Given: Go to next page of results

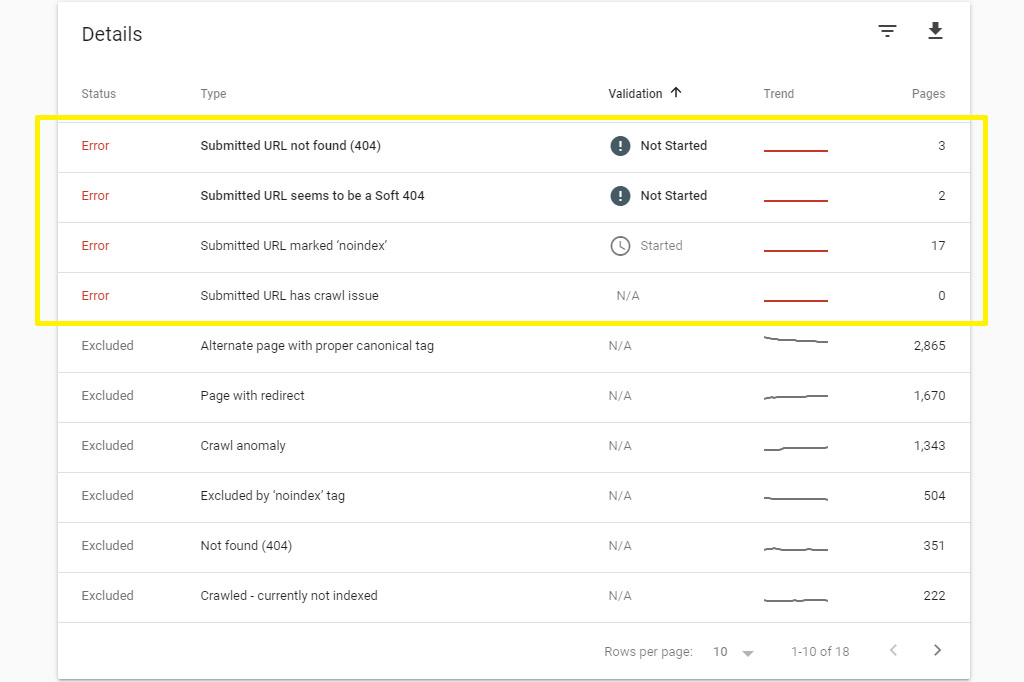Looking at the screenshot, I should coord(937,650).
